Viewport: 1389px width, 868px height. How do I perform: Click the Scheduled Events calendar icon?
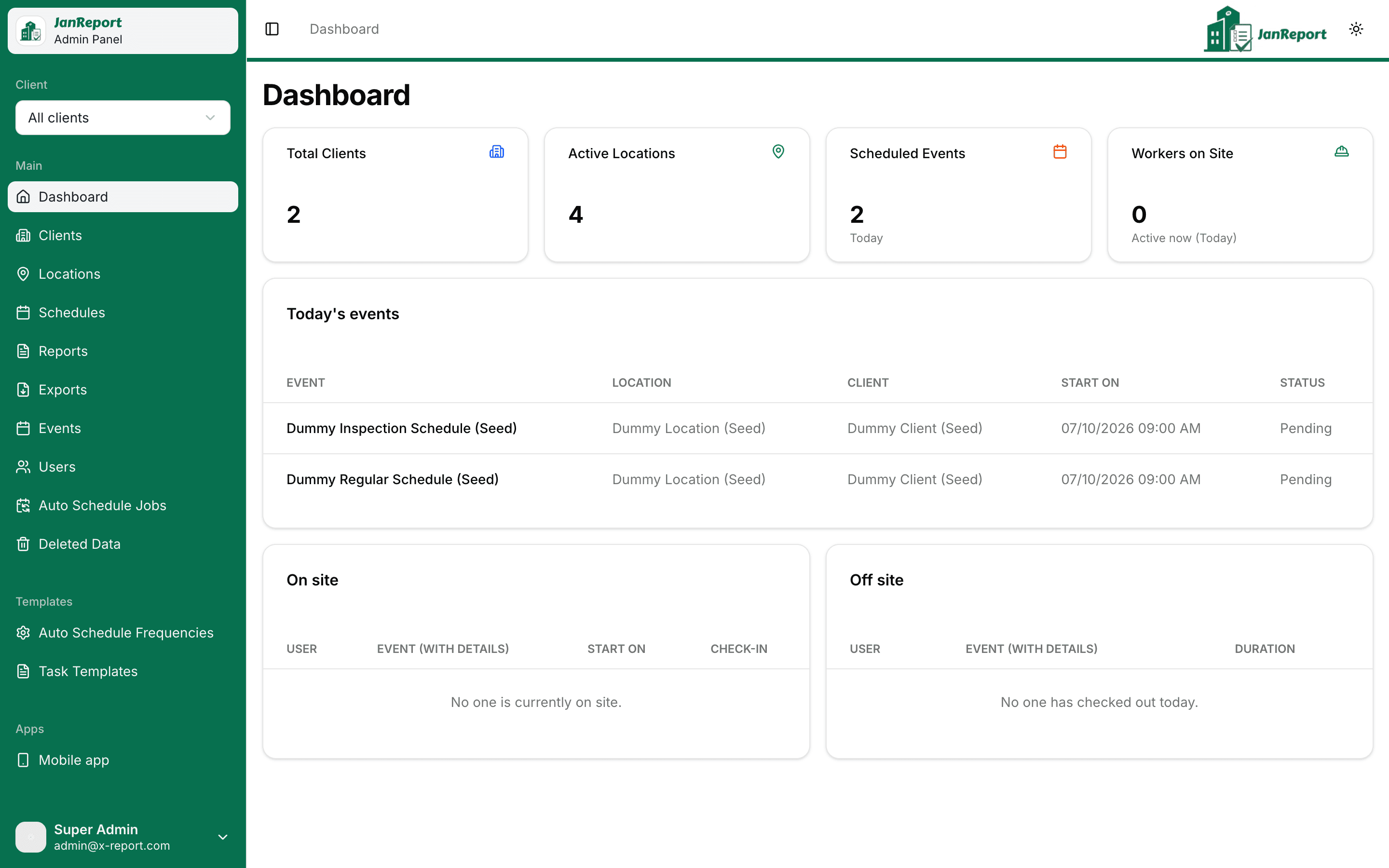coord(1060,151)
